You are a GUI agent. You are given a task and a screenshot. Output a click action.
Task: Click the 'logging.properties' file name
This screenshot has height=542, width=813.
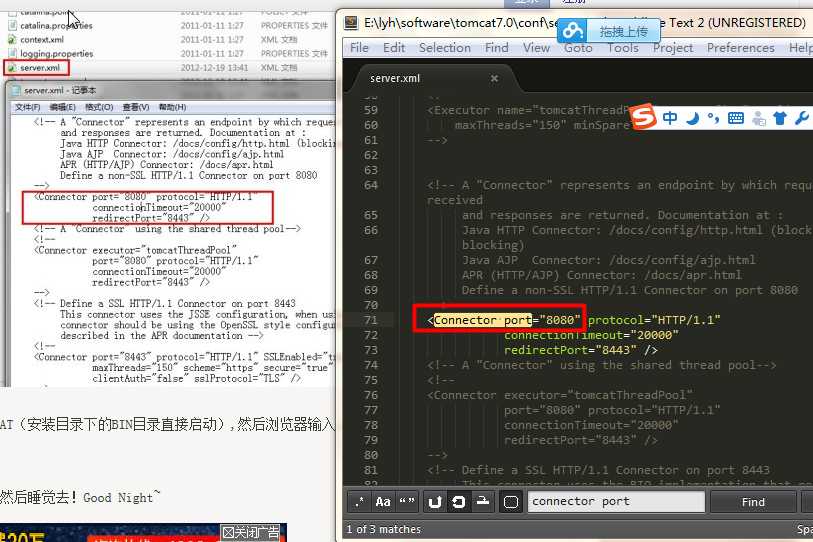pos(57,53)
